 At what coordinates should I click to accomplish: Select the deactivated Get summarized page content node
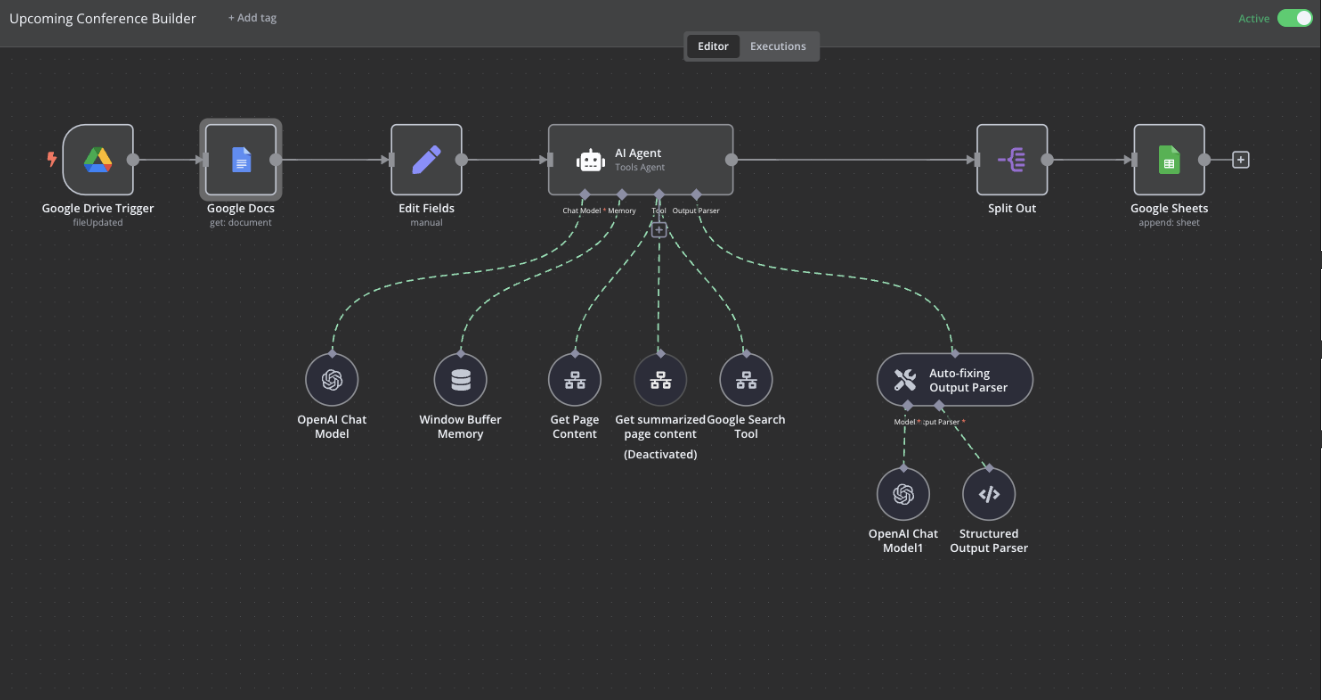(x=659, y=379)
